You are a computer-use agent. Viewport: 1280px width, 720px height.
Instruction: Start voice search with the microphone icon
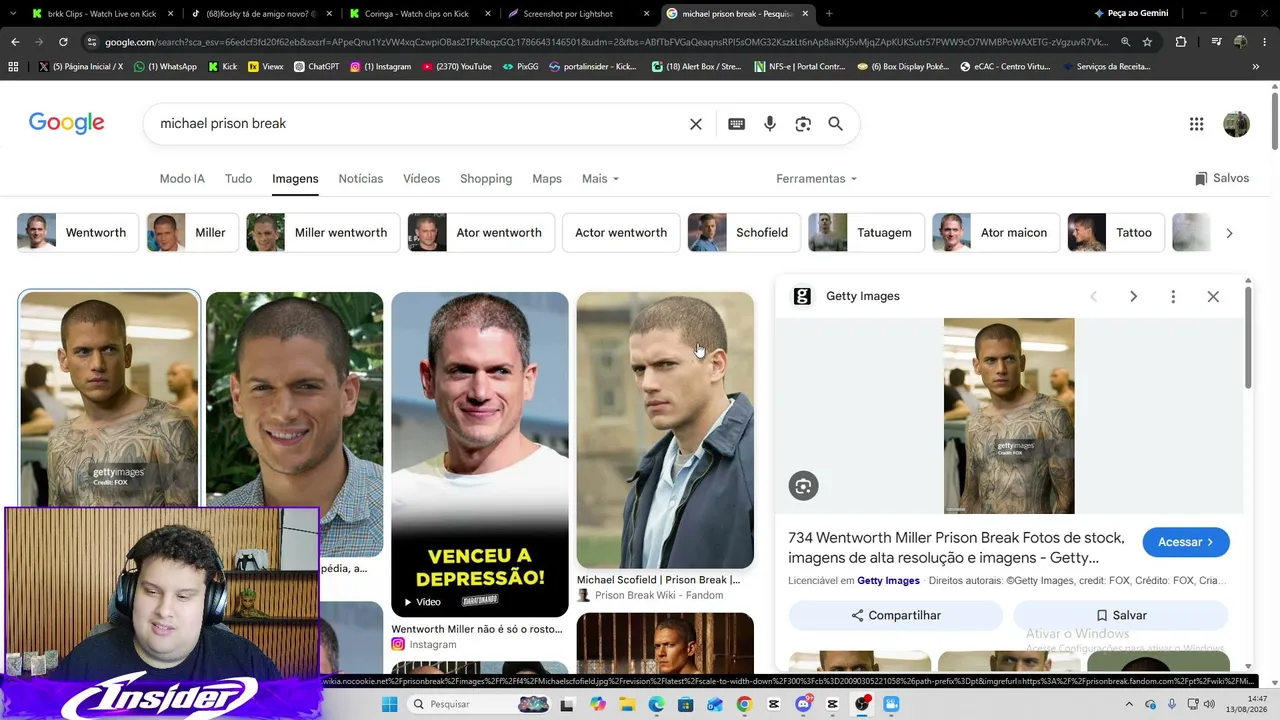pyautogui.click(x=770, y=124)
